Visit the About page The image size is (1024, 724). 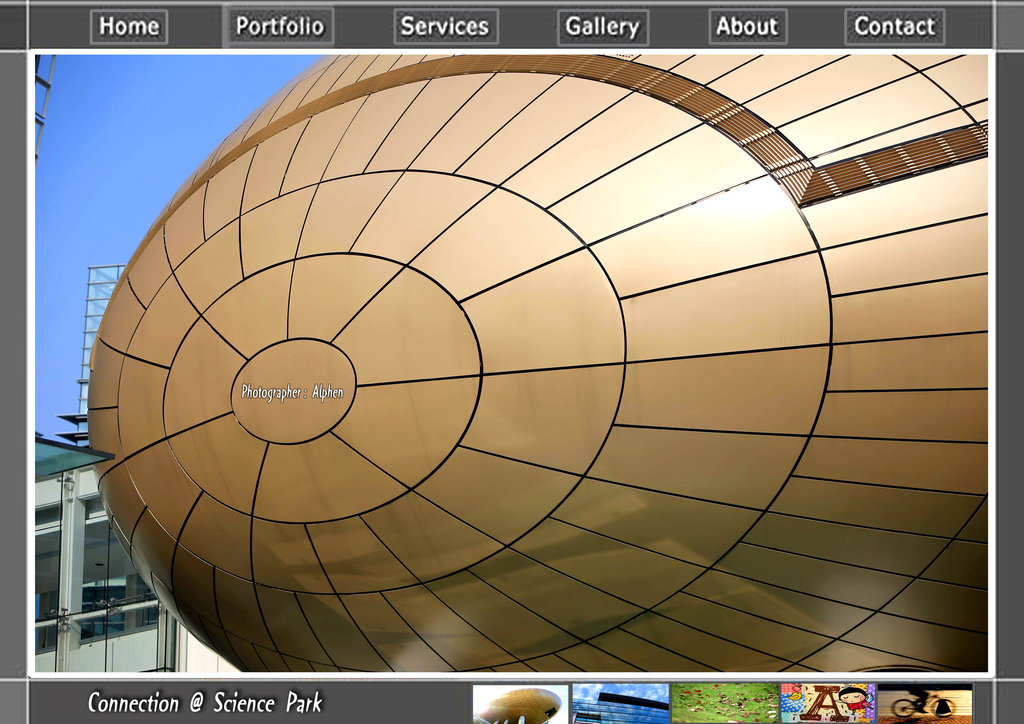point(748,27)
